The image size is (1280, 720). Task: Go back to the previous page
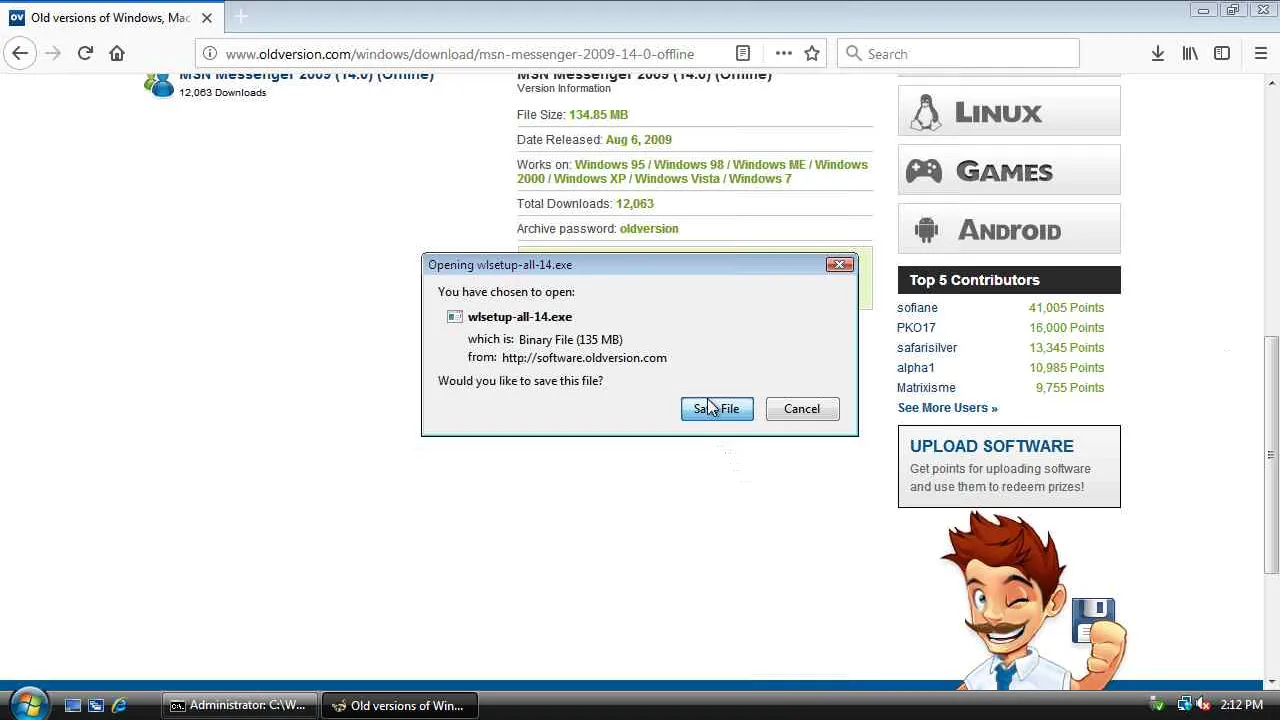coord(20,54)
